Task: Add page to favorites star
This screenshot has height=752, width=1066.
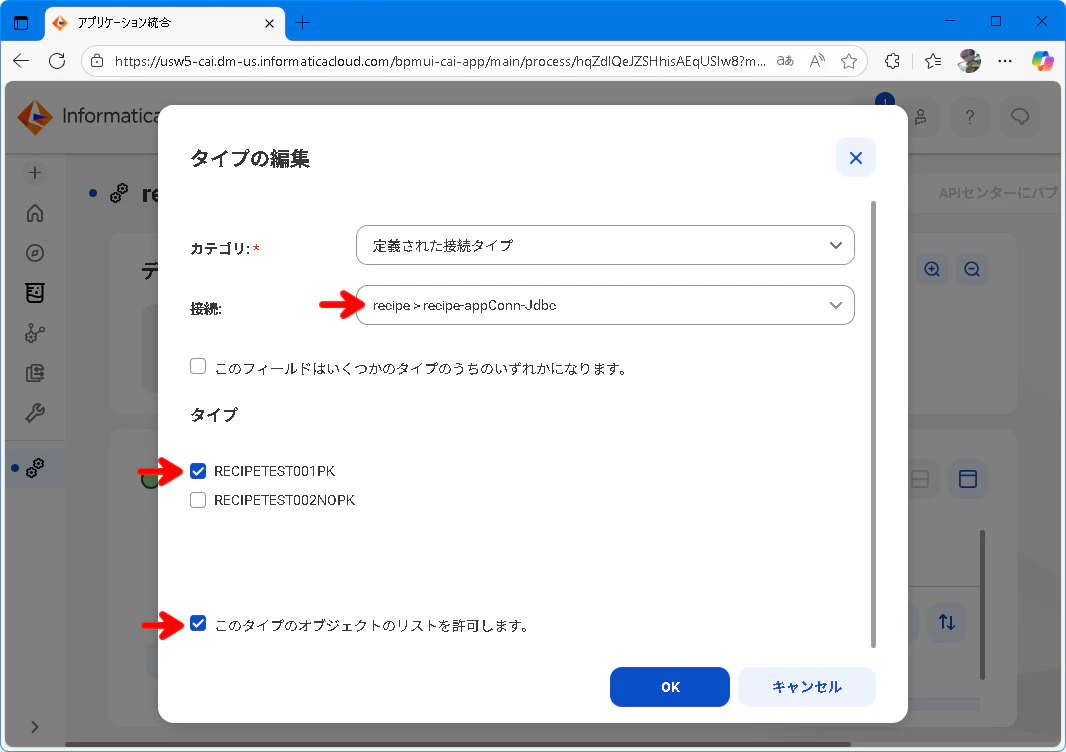Action: pyautogui.click(x=848, y=61)
